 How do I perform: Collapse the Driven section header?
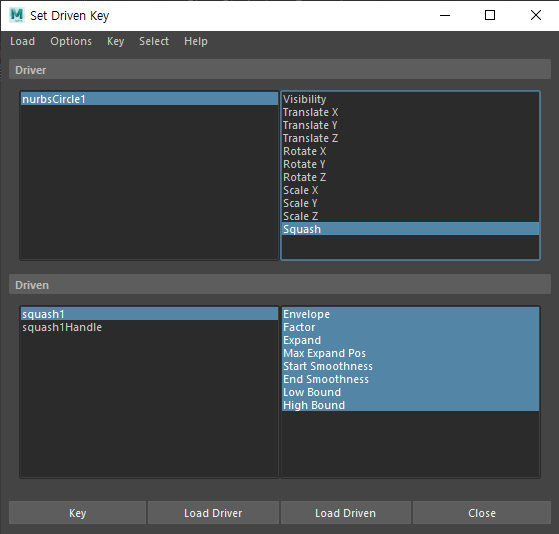tap(280, 284)
